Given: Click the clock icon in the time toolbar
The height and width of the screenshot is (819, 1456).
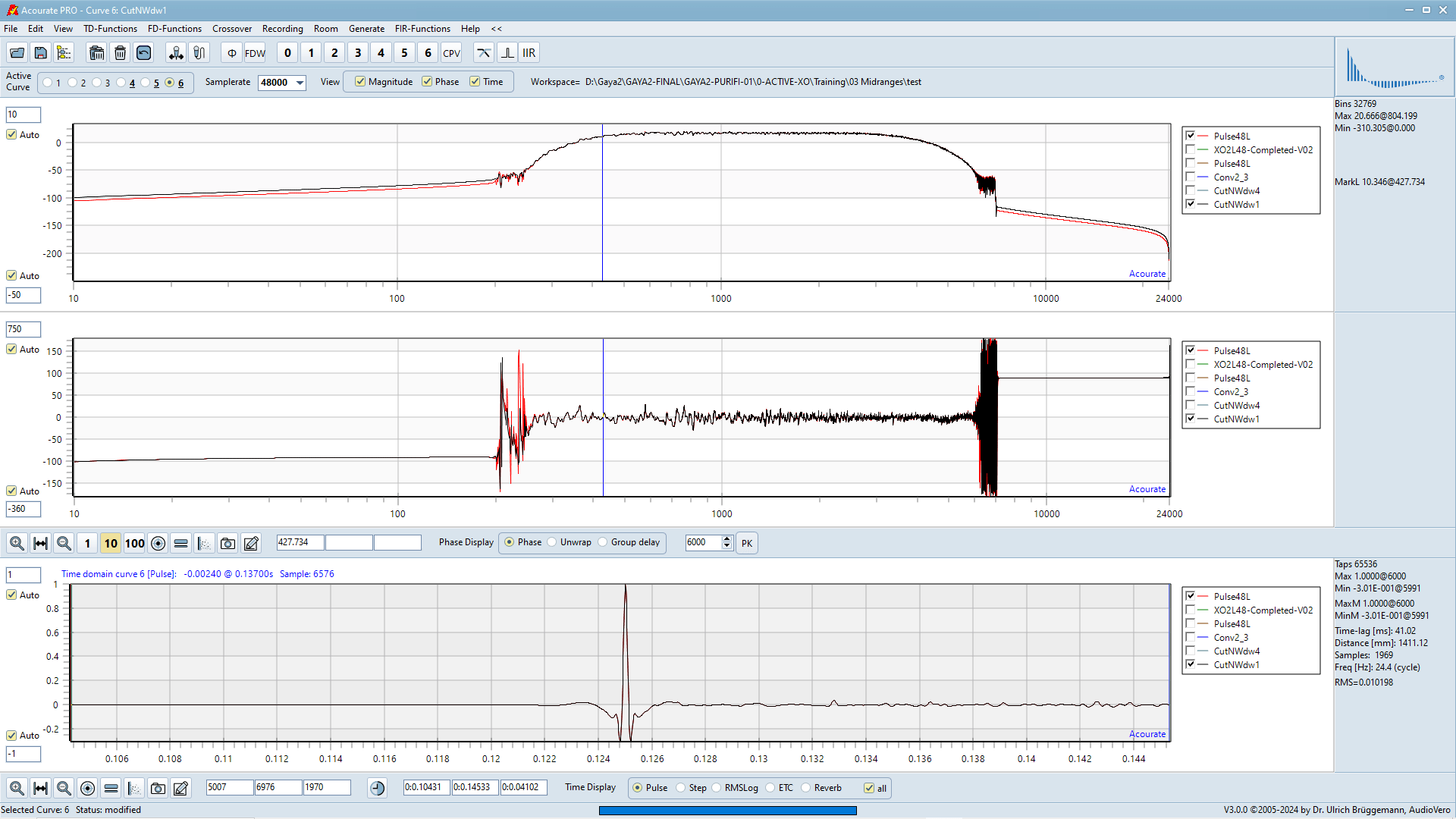Looking at the screenshot, I should (378, 788).
